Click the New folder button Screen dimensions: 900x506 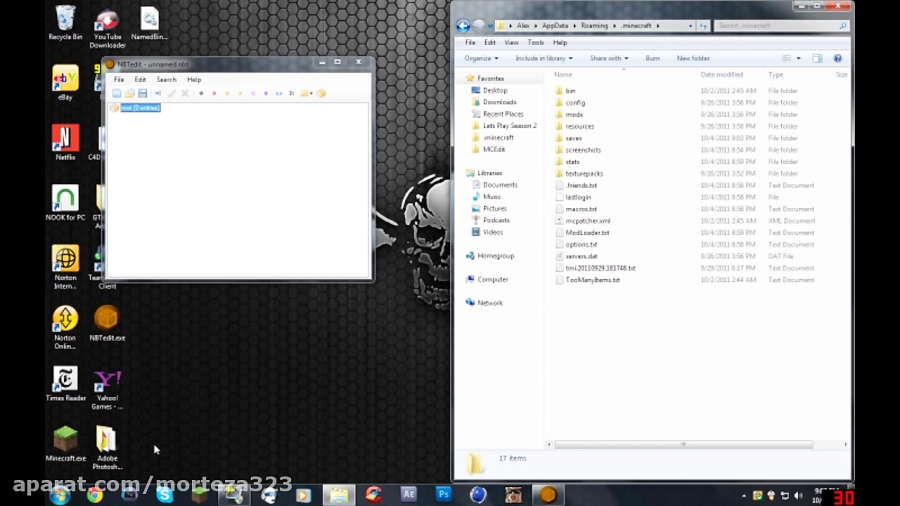(x=693, y=58)
